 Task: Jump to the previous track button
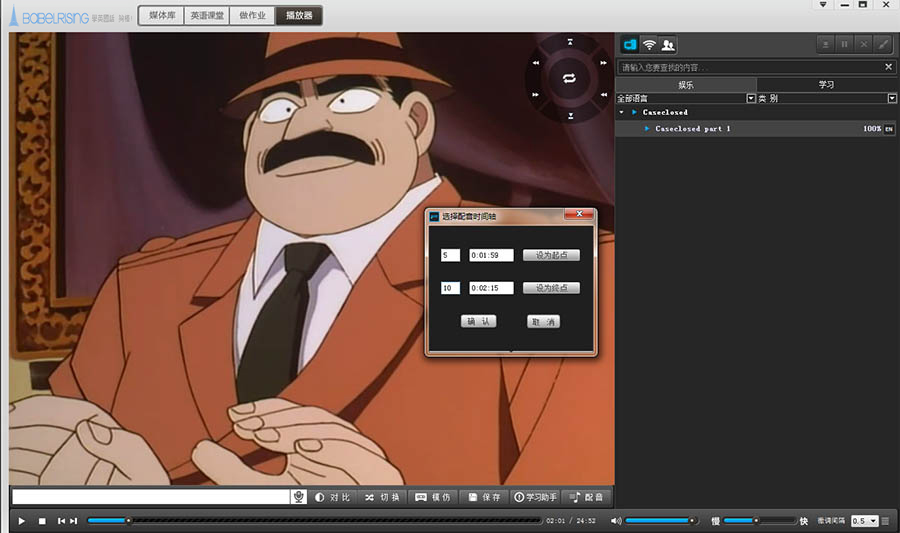(61, 521)
